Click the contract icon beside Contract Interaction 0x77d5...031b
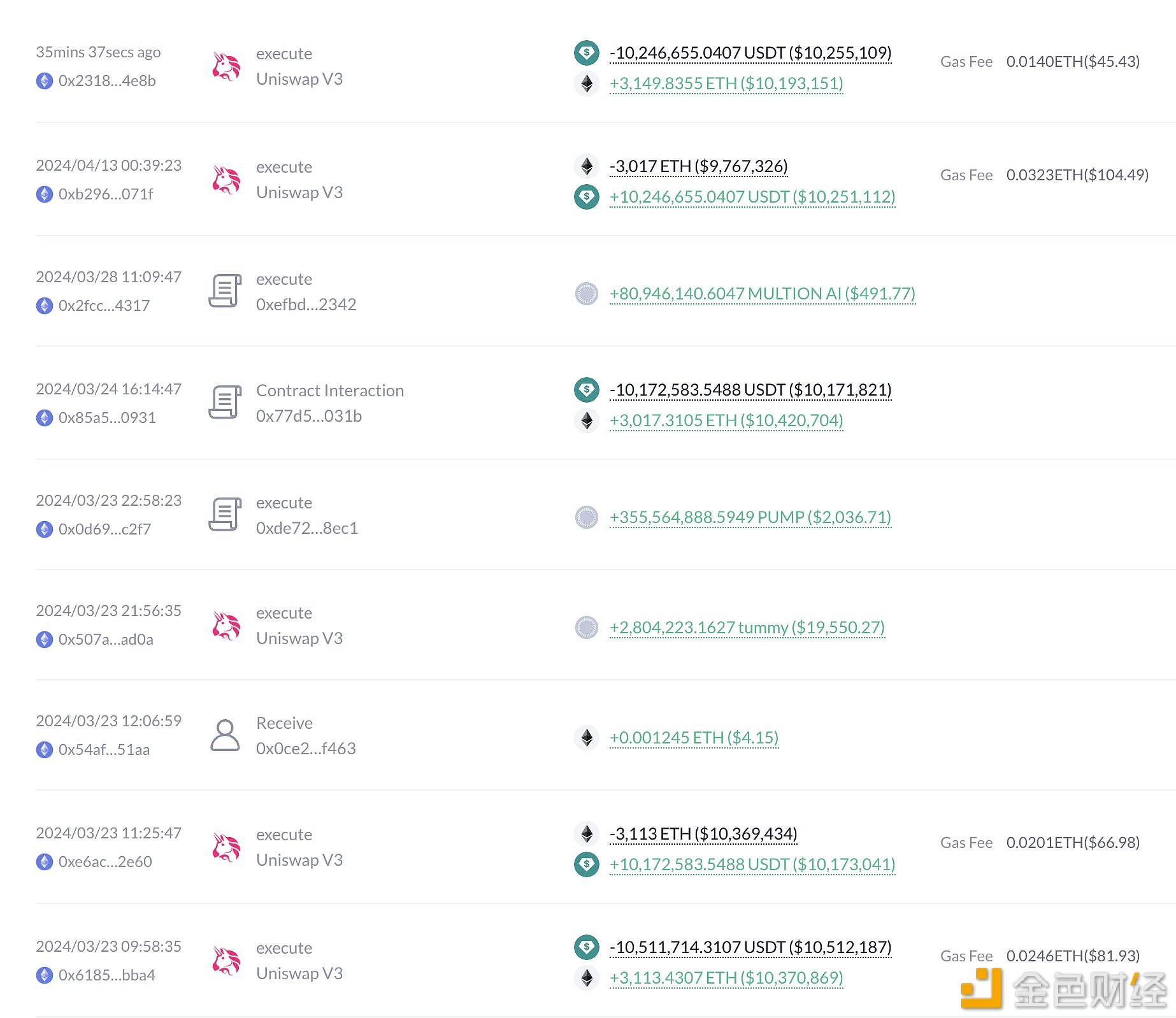 (x=225, y=403)
